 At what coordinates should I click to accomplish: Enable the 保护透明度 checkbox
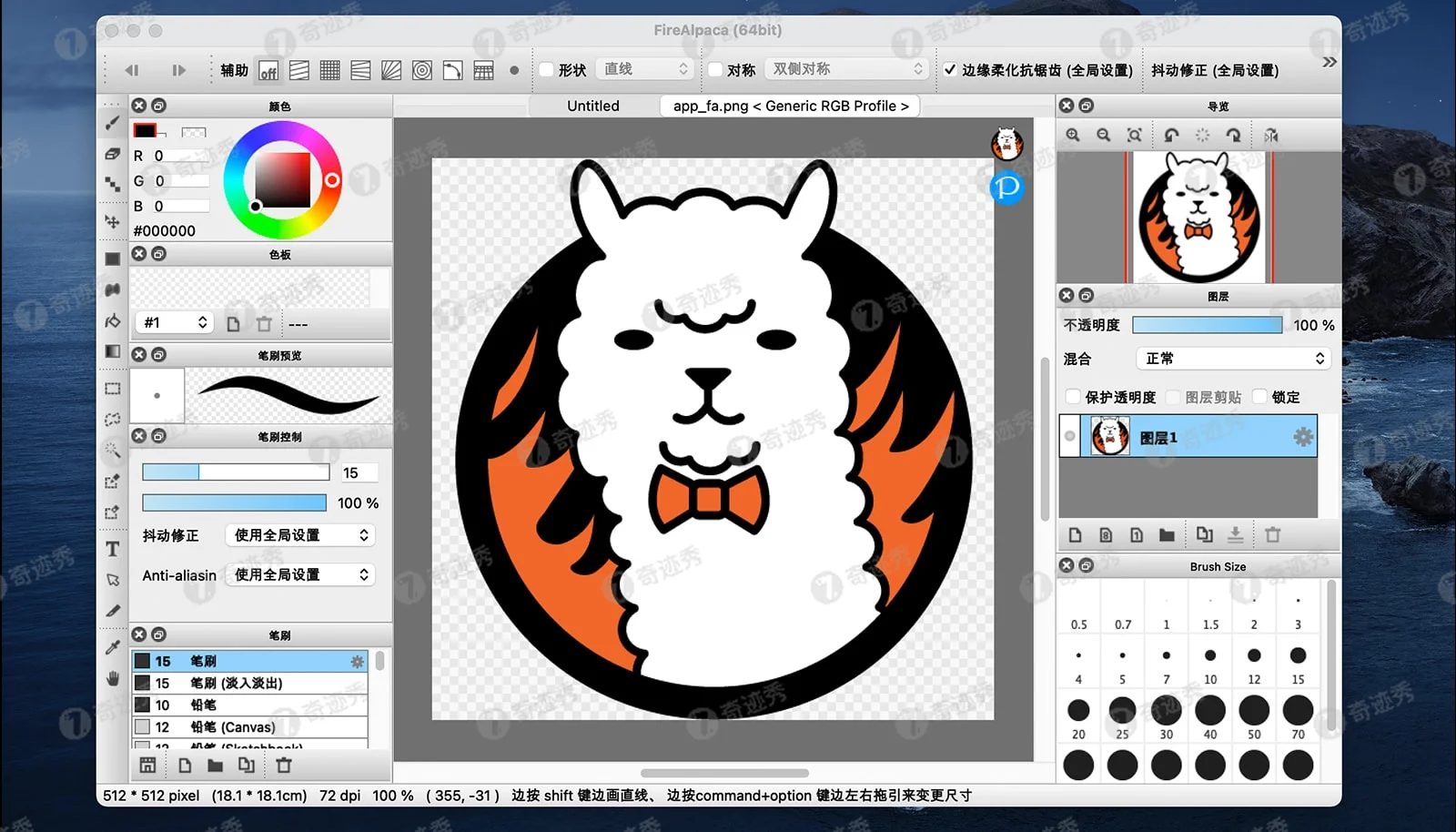click(1074, 397)
